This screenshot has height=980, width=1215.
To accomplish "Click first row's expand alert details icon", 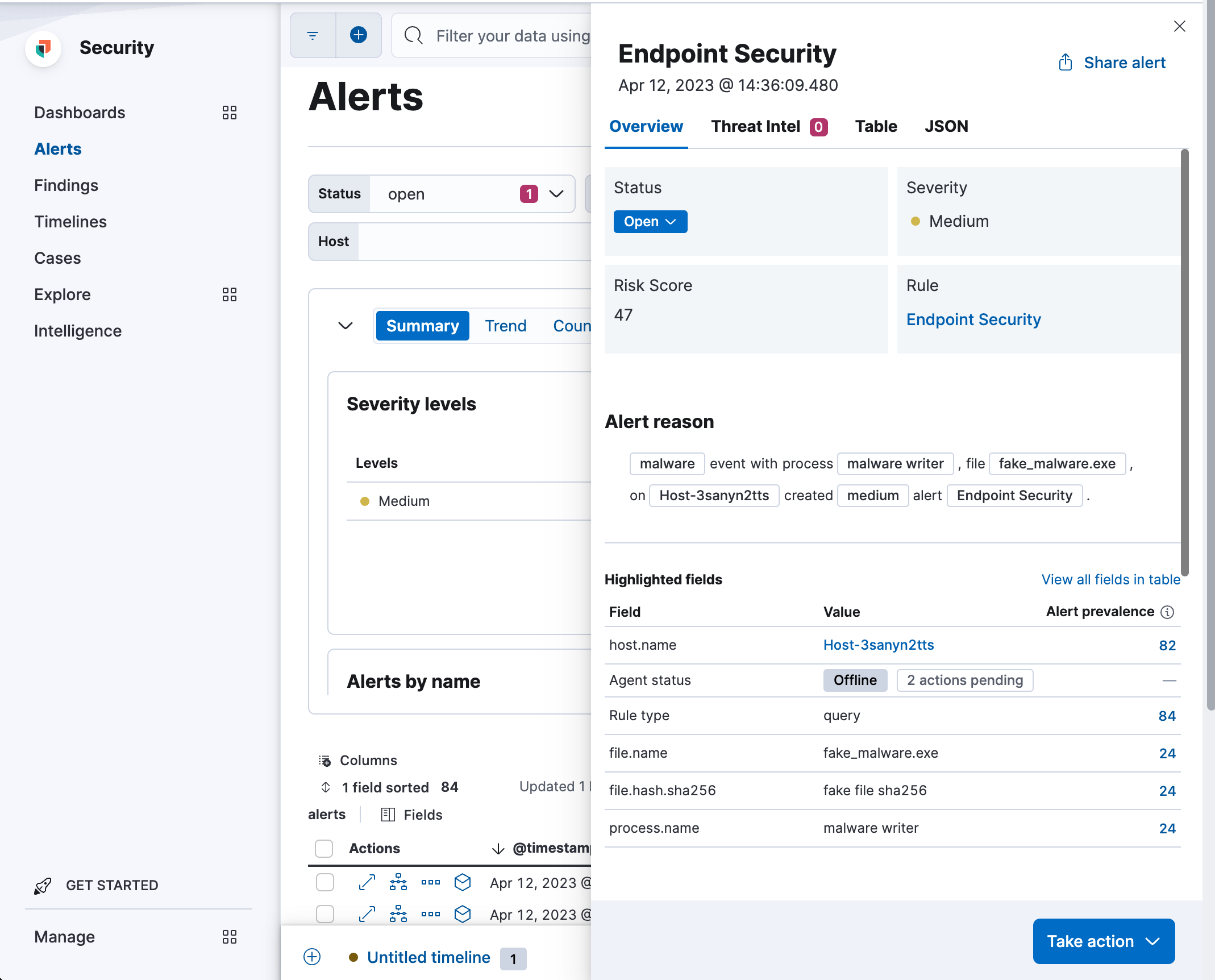I will click(x=367, y=882).
